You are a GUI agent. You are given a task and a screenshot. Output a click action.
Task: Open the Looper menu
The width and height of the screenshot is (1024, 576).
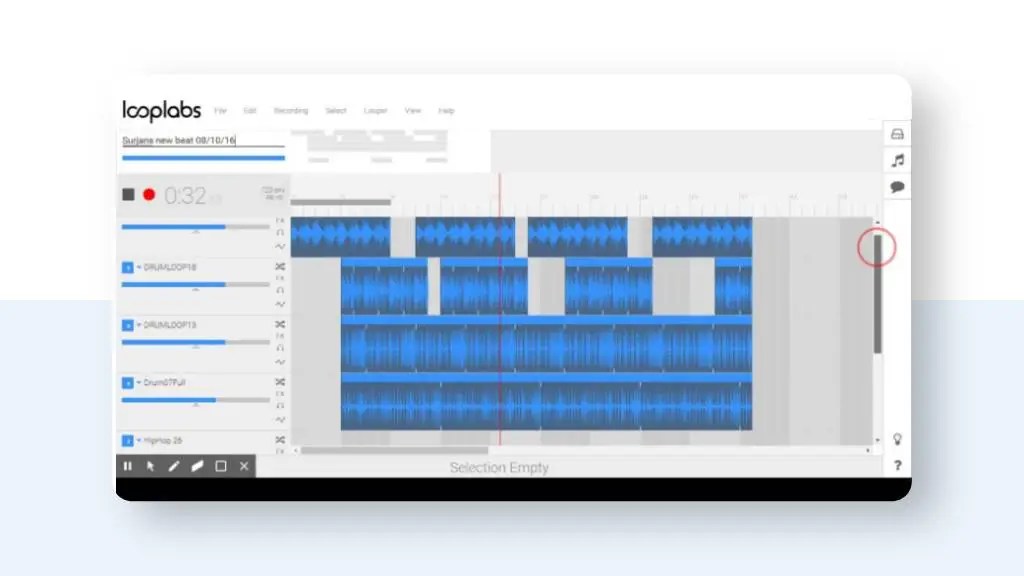click(375, 110)
